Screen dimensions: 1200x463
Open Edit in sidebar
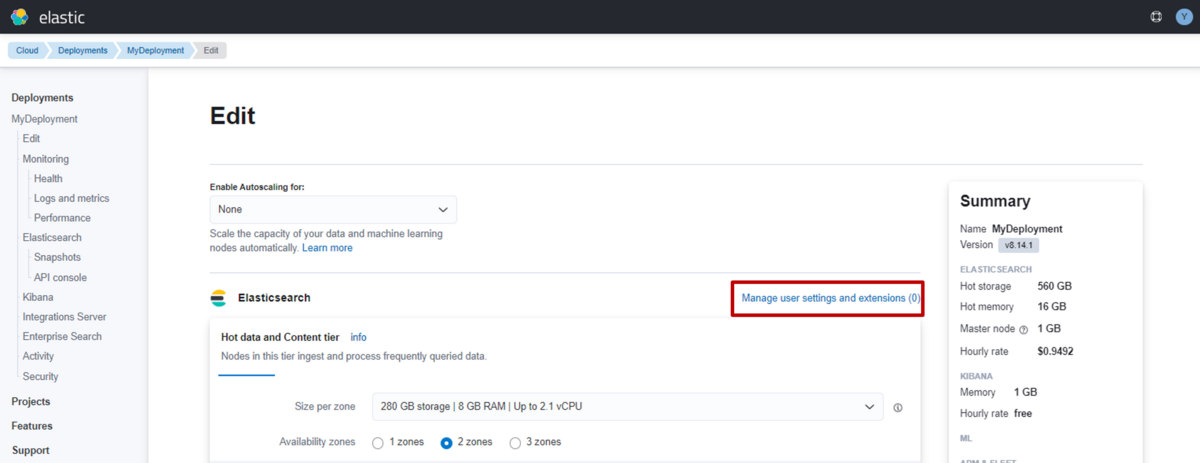click(31, 139)
